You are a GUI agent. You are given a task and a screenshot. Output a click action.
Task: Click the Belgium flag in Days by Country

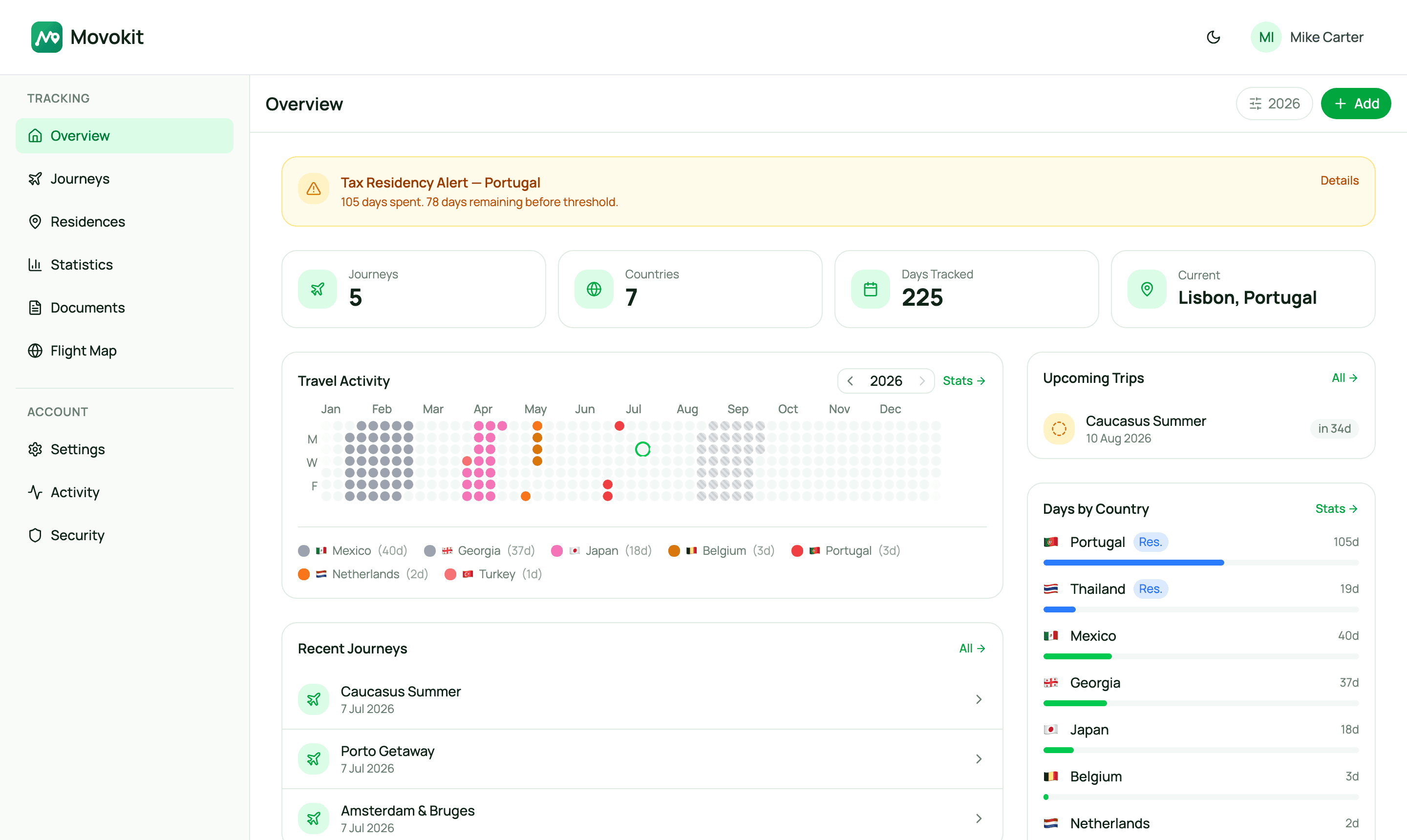click(1050, 777)
